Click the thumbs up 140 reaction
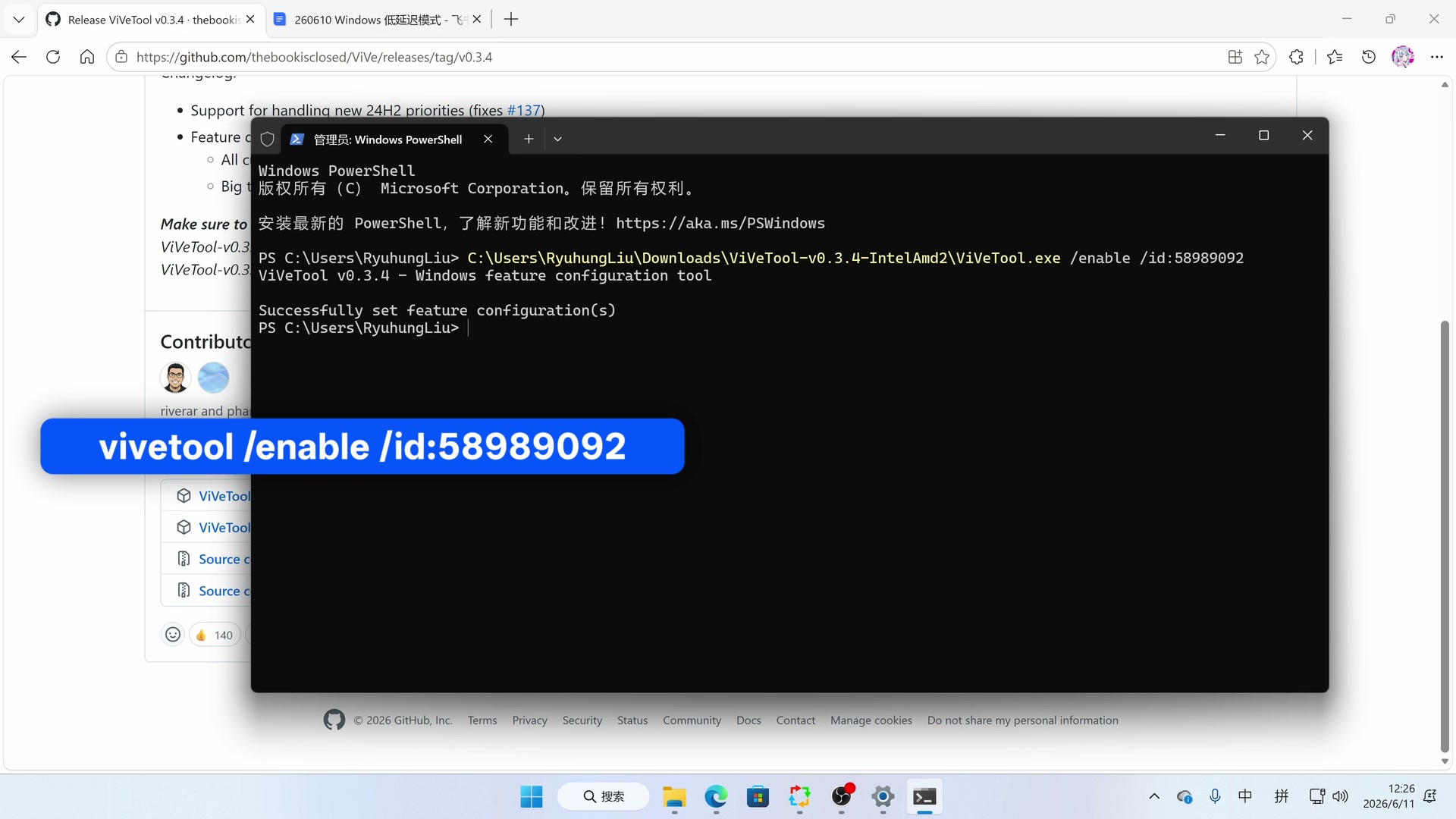Image resolution: width=1456 pixels, height=819 pixels. (x=215, y=635)
